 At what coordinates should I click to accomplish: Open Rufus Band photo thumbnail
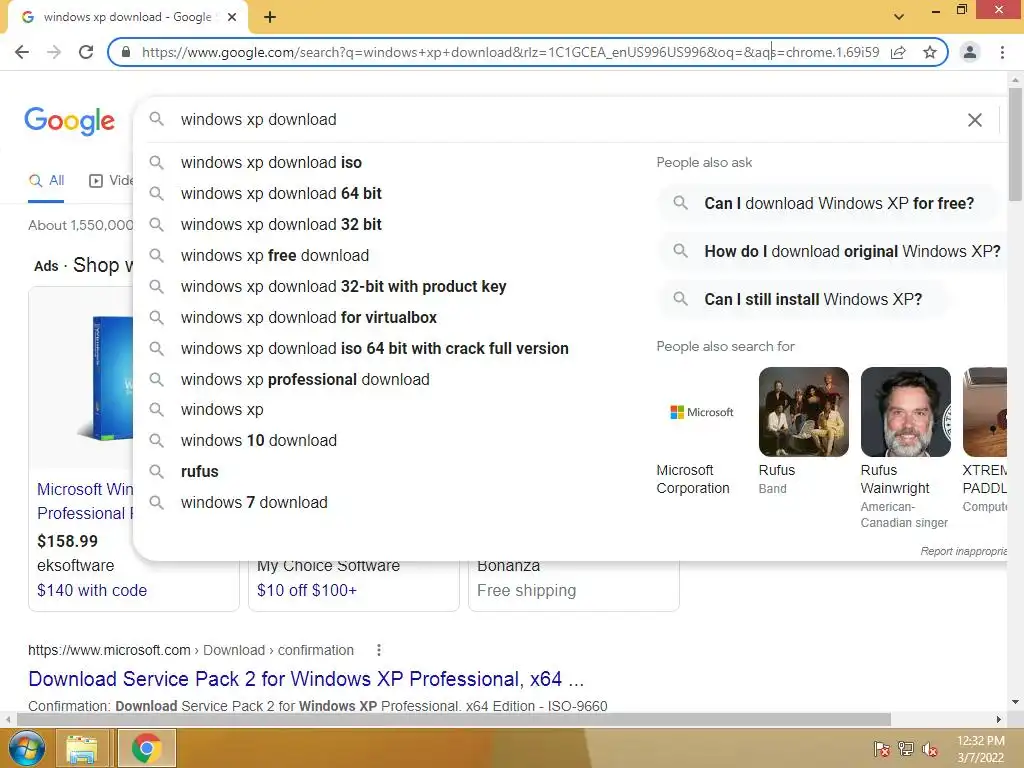click(x=803, y=412)
